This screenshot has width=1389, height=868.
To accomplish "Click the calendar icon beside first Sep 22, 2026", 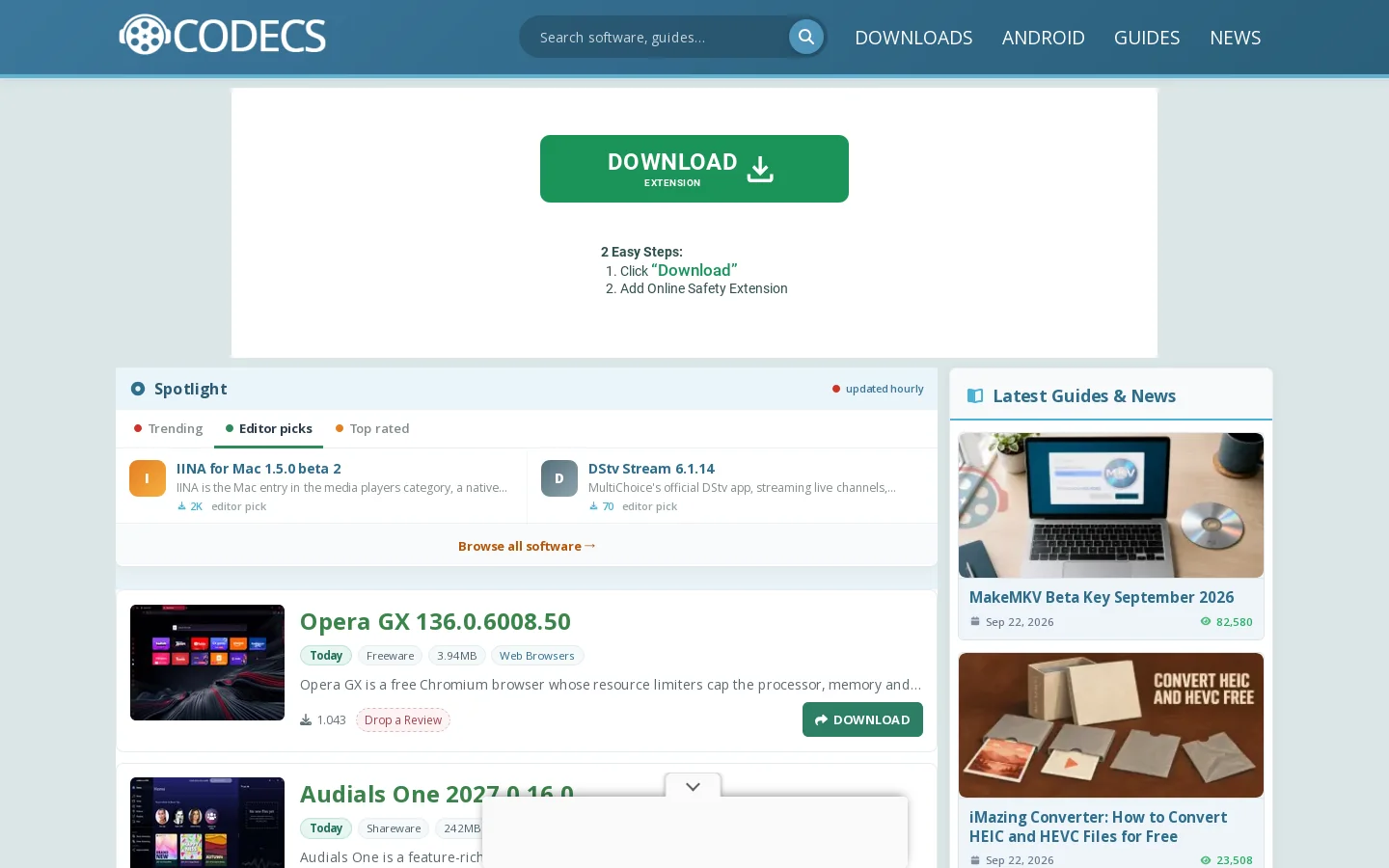I will click(975, 622).
